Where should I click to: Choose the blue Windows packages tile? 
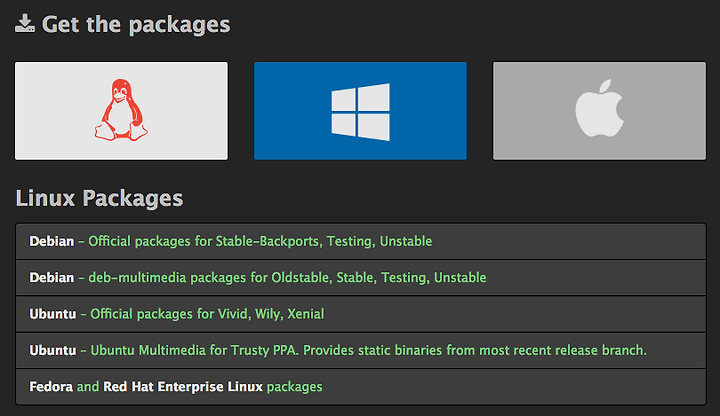tap(360, 111)
